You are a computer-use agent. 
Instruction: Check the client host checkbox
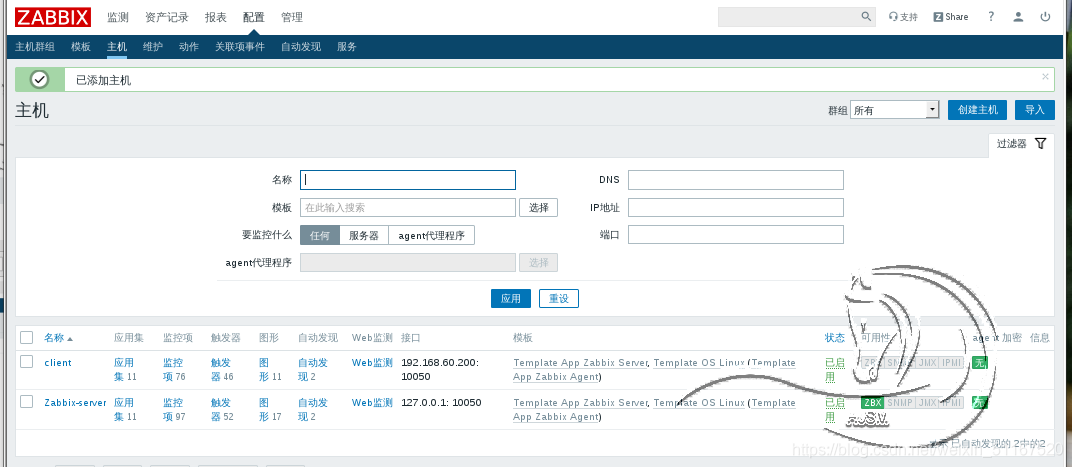27,362
